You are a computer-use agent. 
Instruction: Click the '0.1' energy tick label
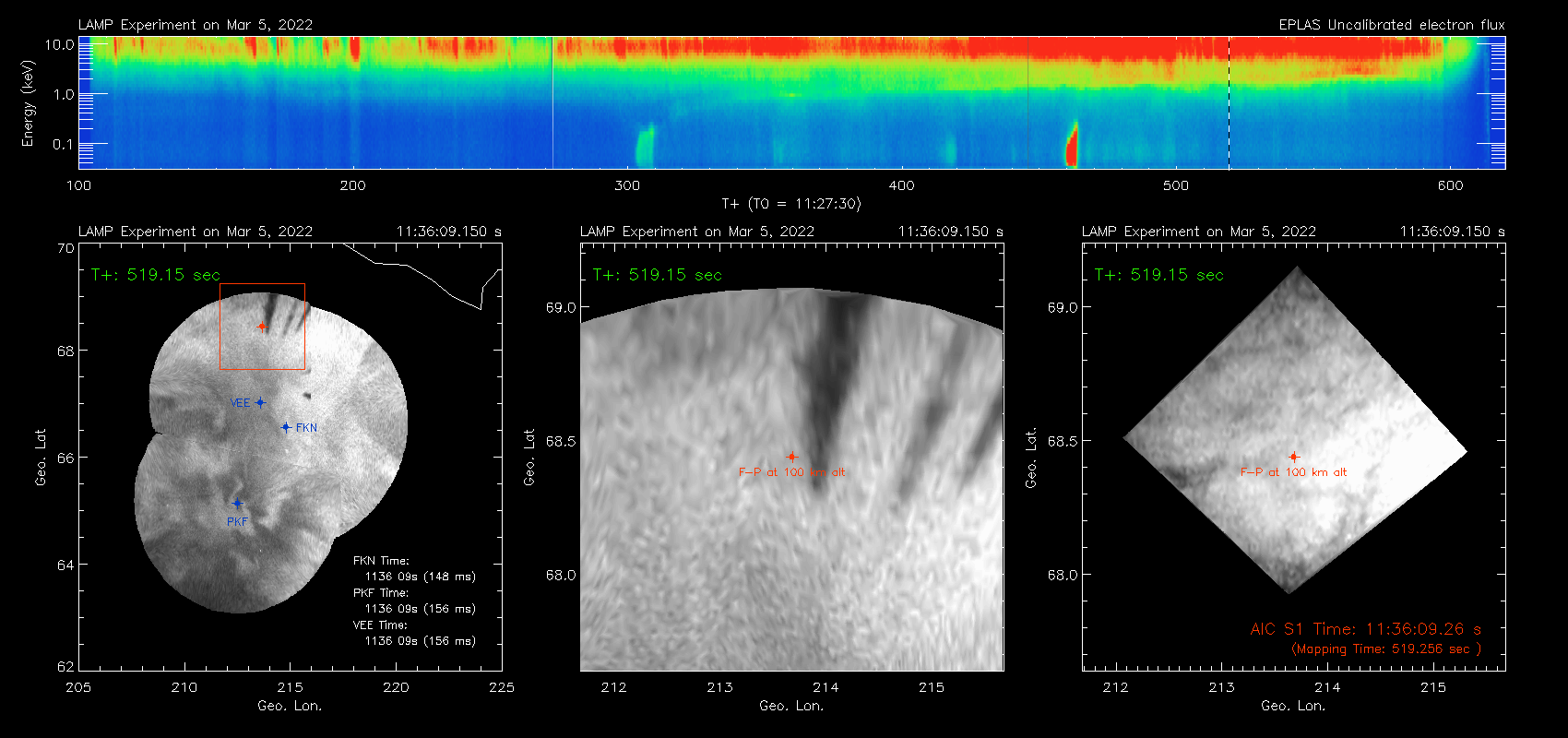pyautogui.click(x=63, y=144)
